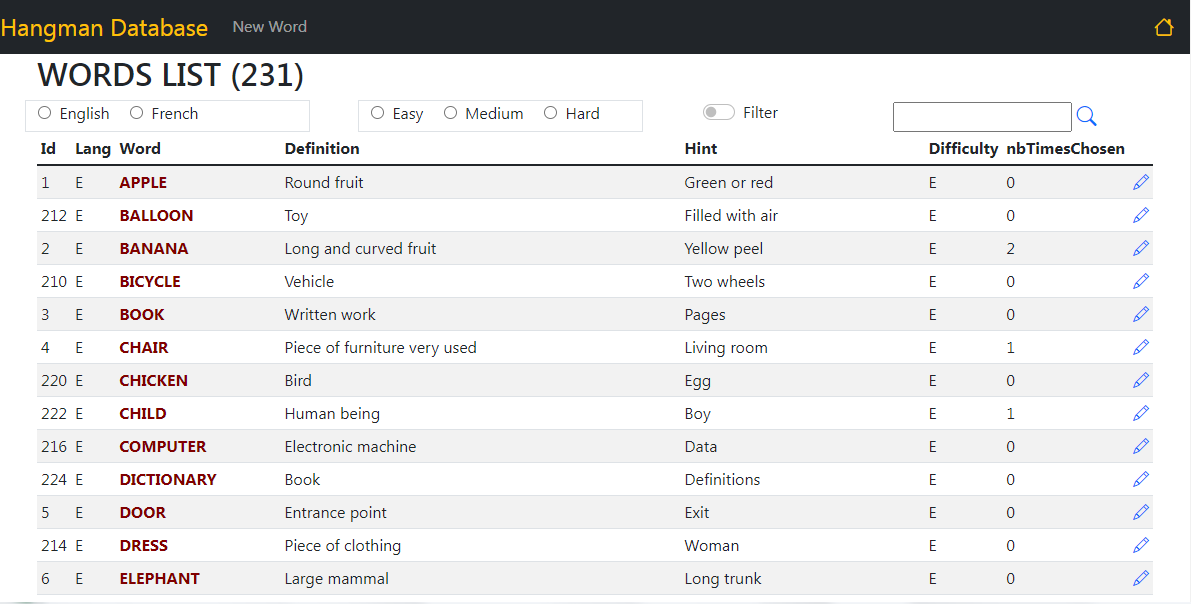Viewport: 1191px width, 604px height.
Task: Click the hint 'Filled with air'
Action: coord(731,216)
